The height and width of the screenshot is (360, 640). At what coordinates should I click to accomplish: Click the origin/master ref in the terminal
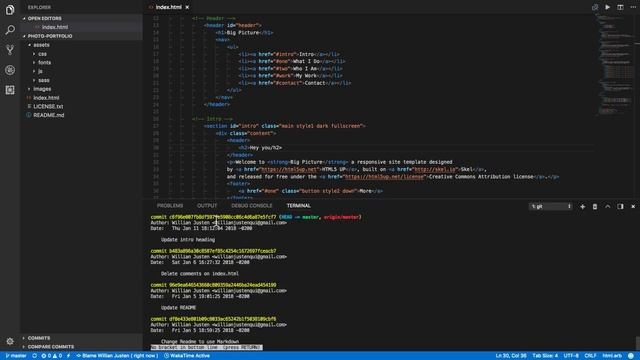[342, 217]
